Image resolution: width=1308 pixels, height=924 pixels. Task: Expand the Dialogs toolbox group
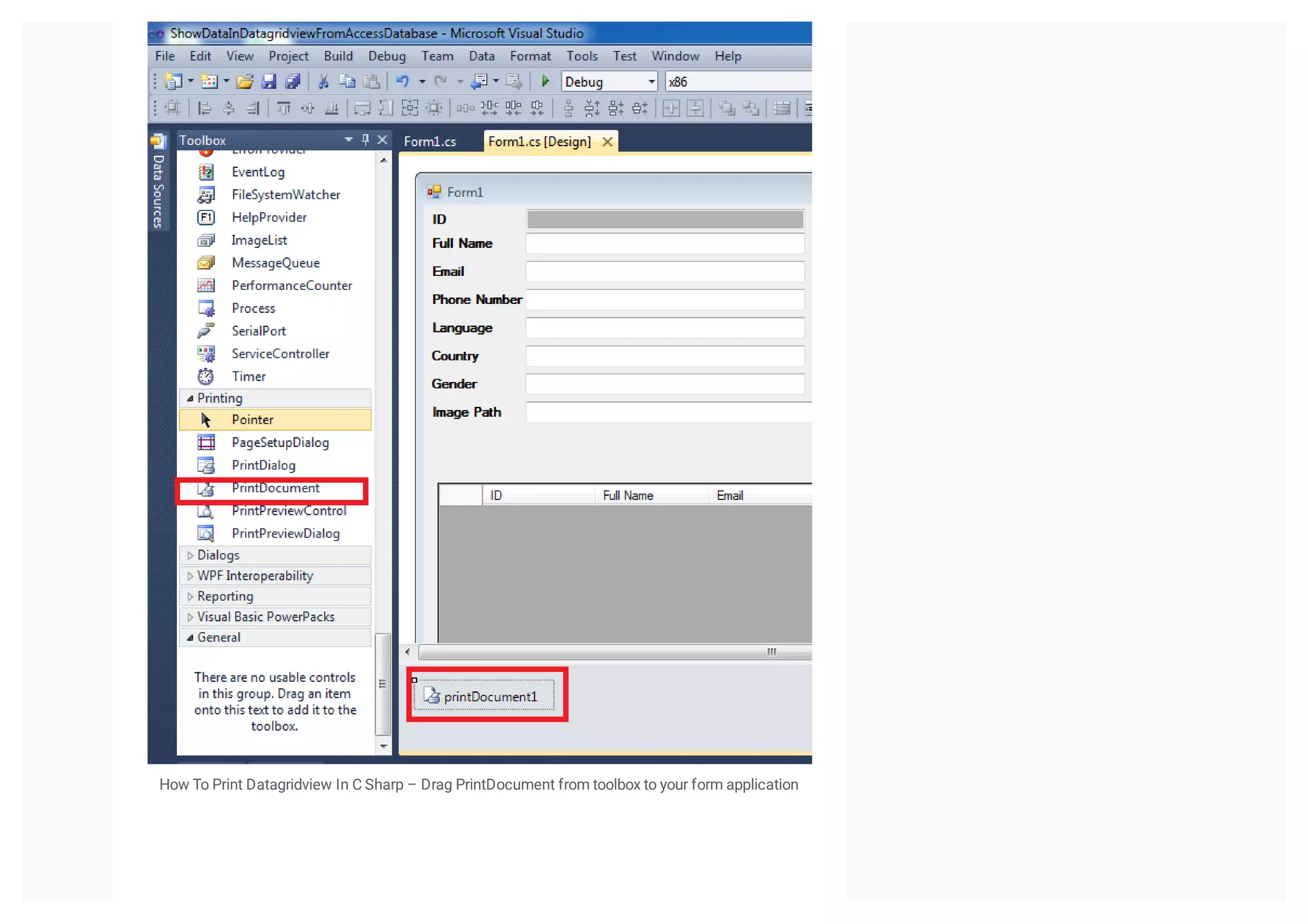190,556
